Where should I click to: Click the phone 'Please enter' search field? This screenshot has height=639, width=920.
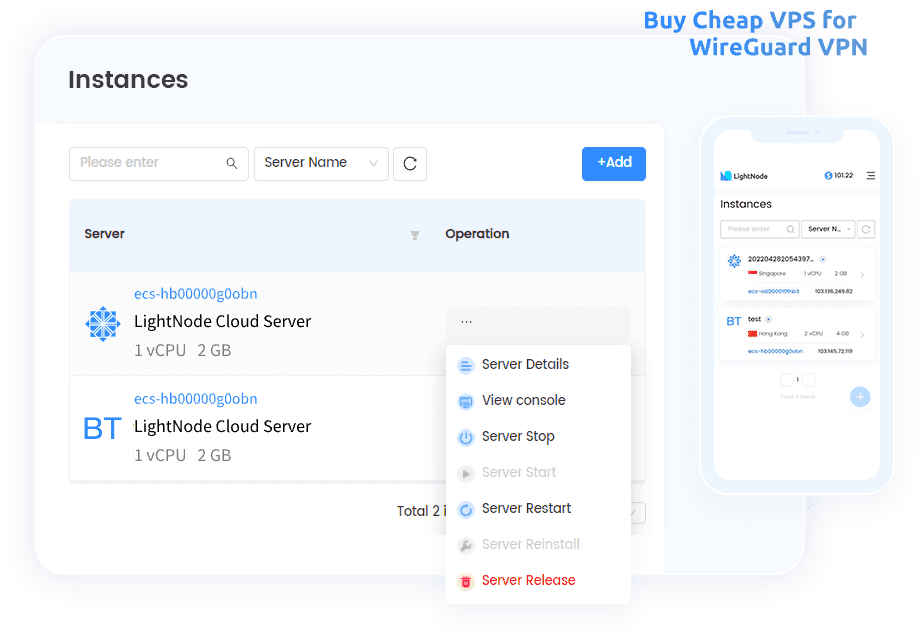pos(759,229)
